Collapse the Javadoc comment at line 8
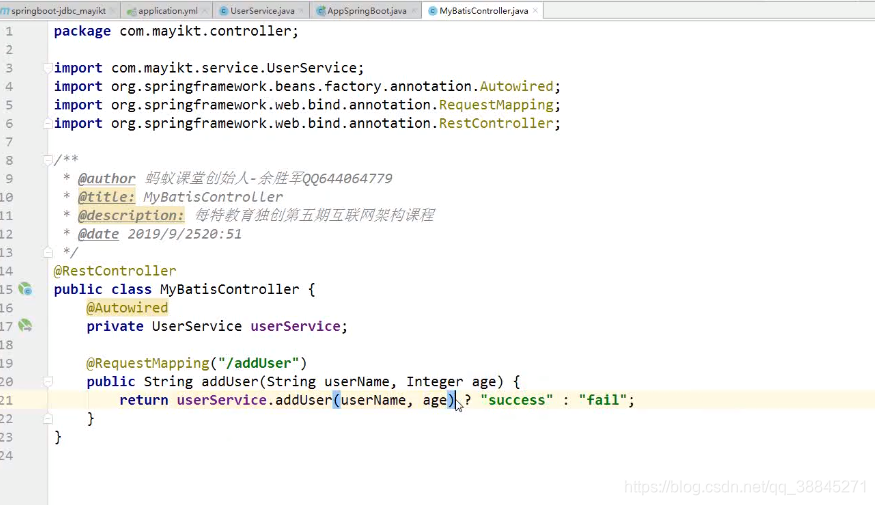The image size is (875, 505). [48, 160]
